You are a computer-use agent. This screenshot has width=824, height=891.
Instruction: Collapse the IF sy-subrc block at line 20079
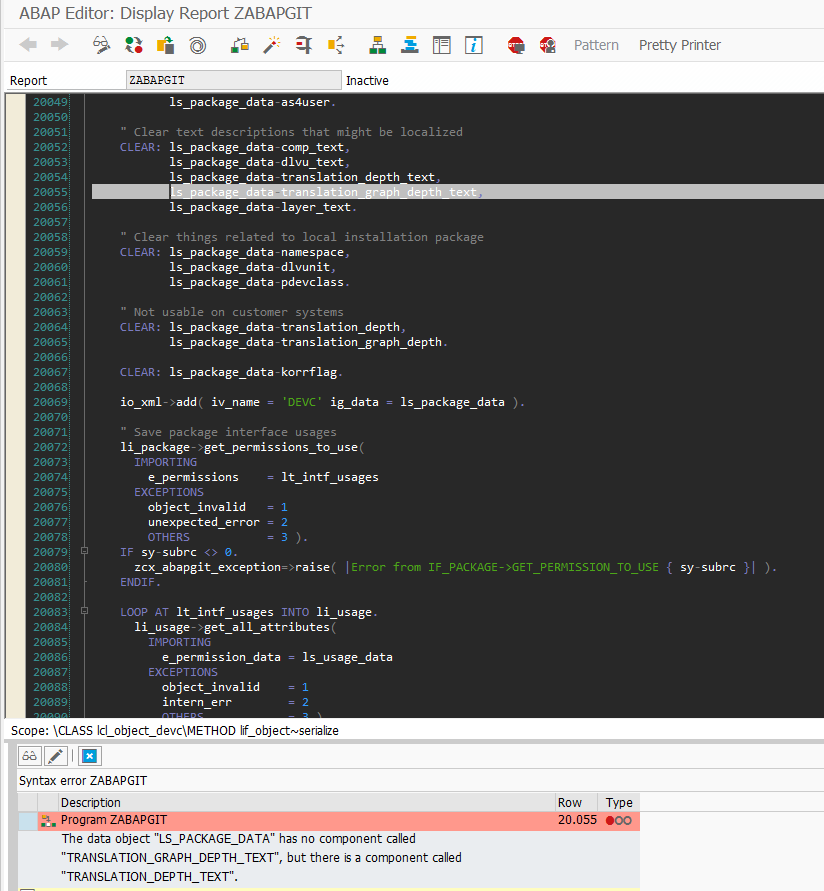click(x=85, y=551)
